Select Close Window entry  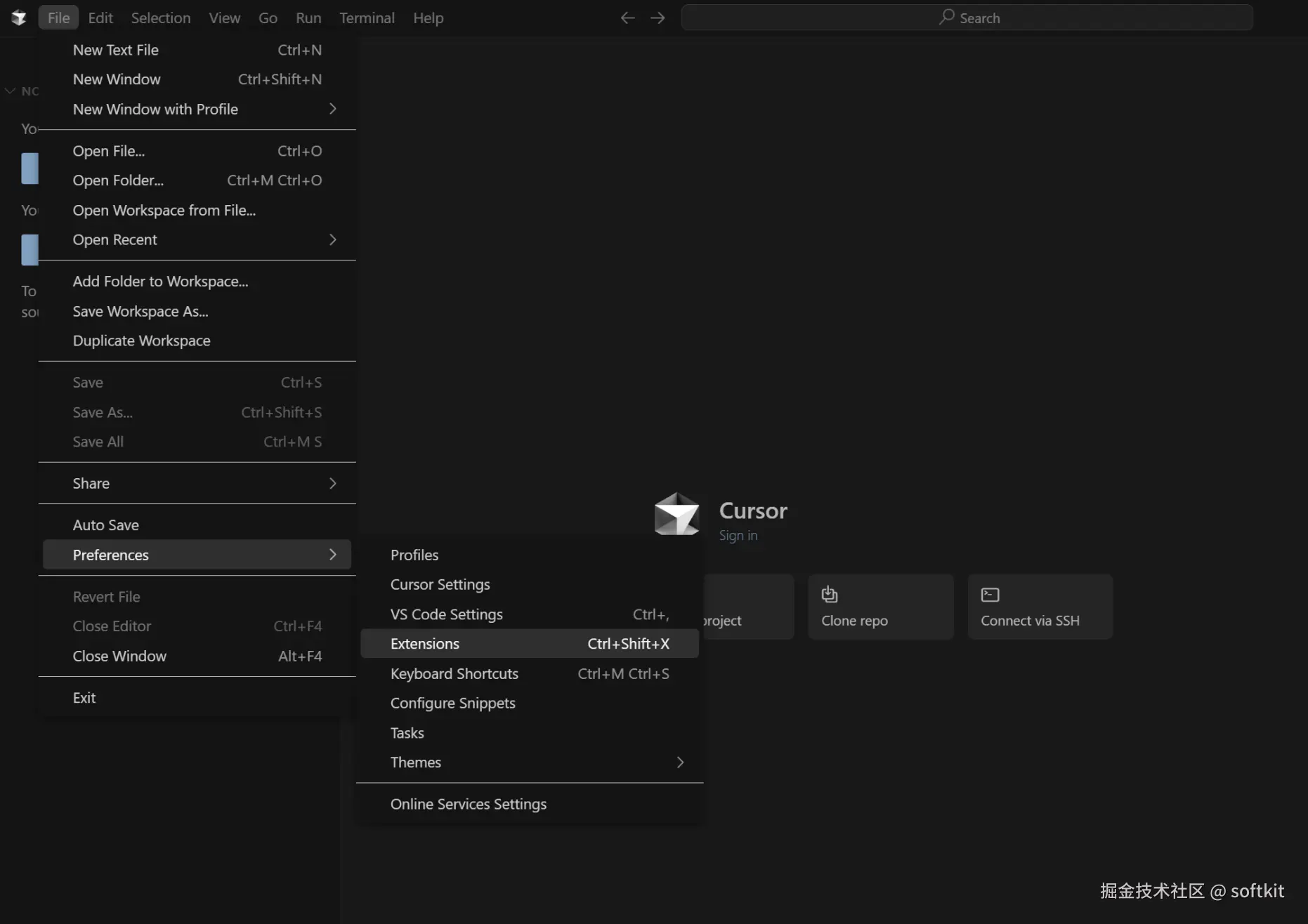[x=197, y=656]
